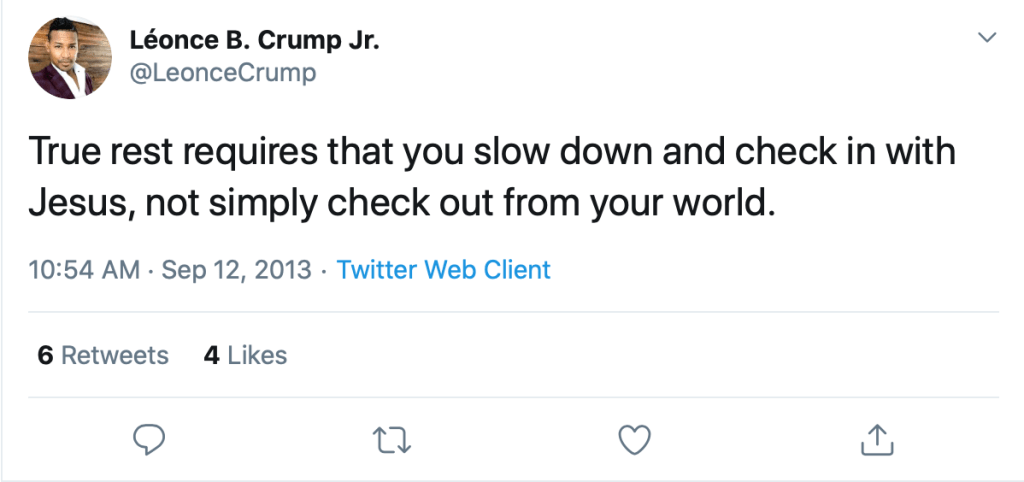
Task: Click the word "Retweets" label
Action: [x=115, y=355]
